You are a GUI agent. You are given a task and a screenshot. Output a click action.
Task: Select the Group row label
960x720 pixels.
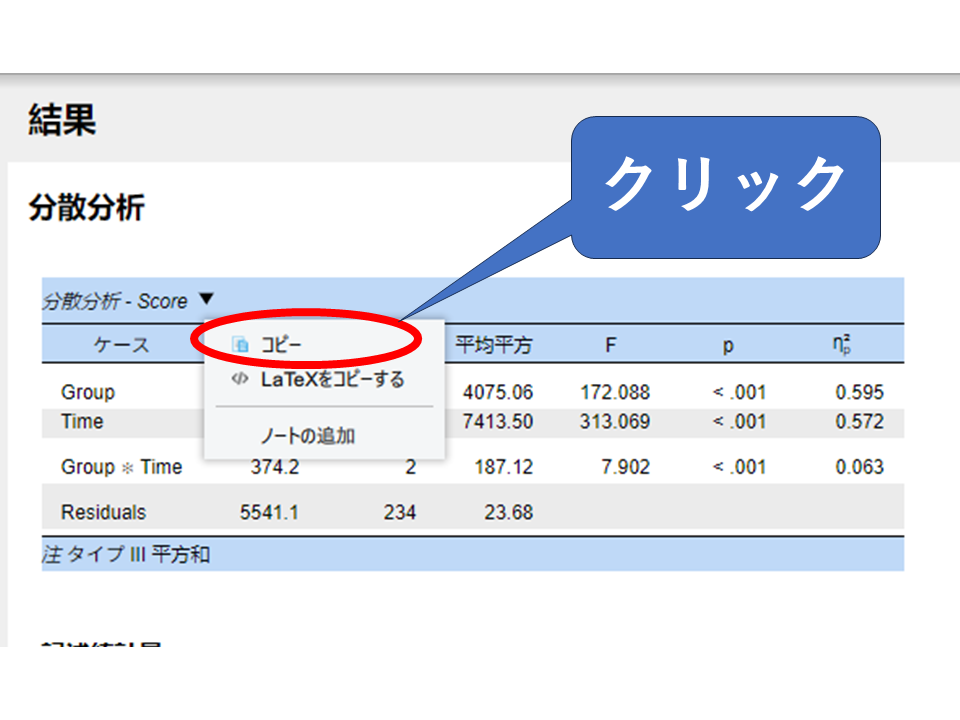(x=88, y=392)
